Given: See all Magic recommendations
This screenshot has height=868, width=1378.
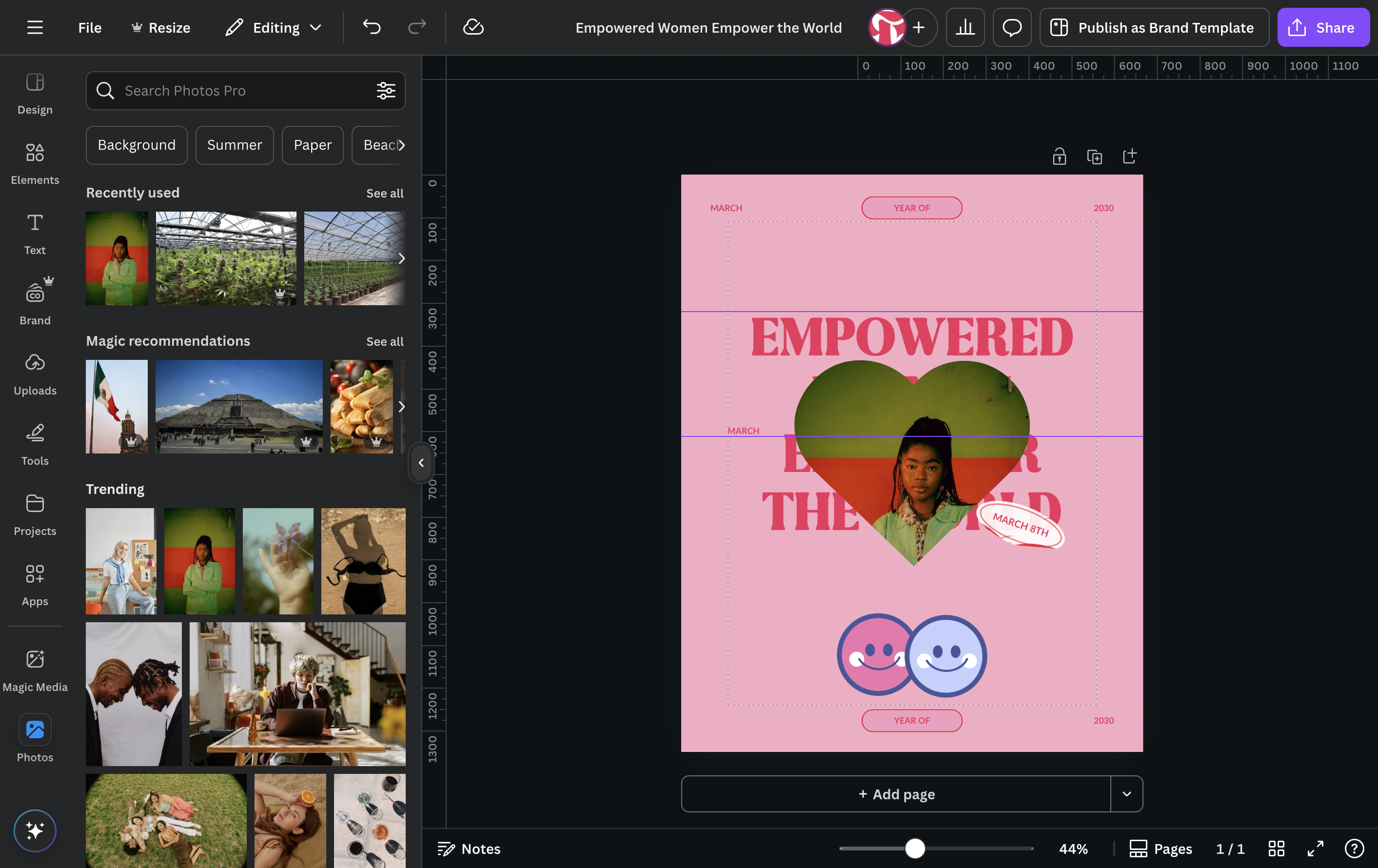Looking at the screenshot, I should click(x=385, y=342).
